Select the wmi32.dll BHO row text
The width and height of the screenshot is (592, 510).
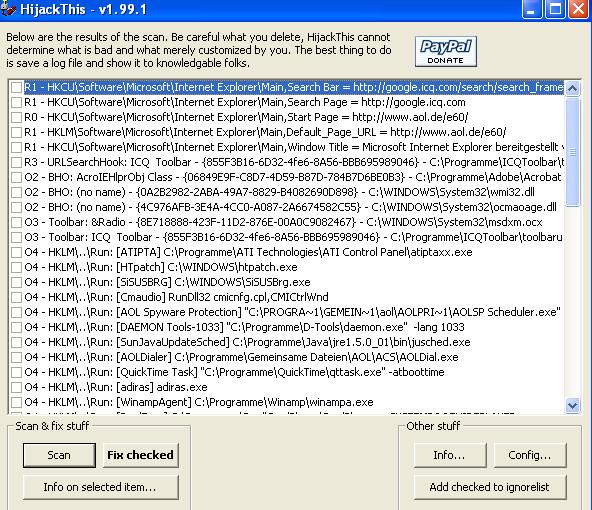(x=279, y=193)
